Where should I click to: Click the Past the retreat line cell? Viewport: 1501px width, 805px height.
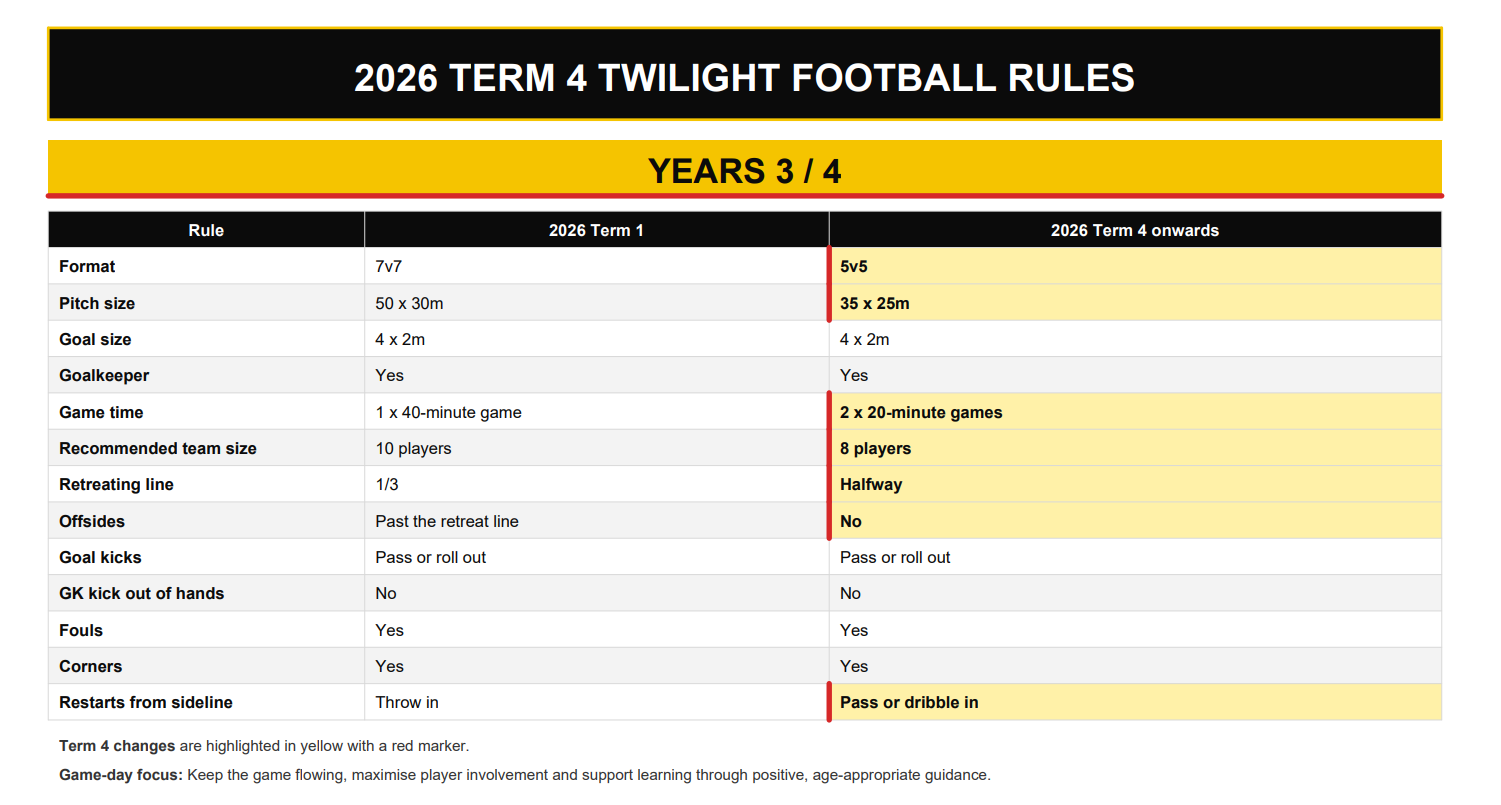[596, 521]
